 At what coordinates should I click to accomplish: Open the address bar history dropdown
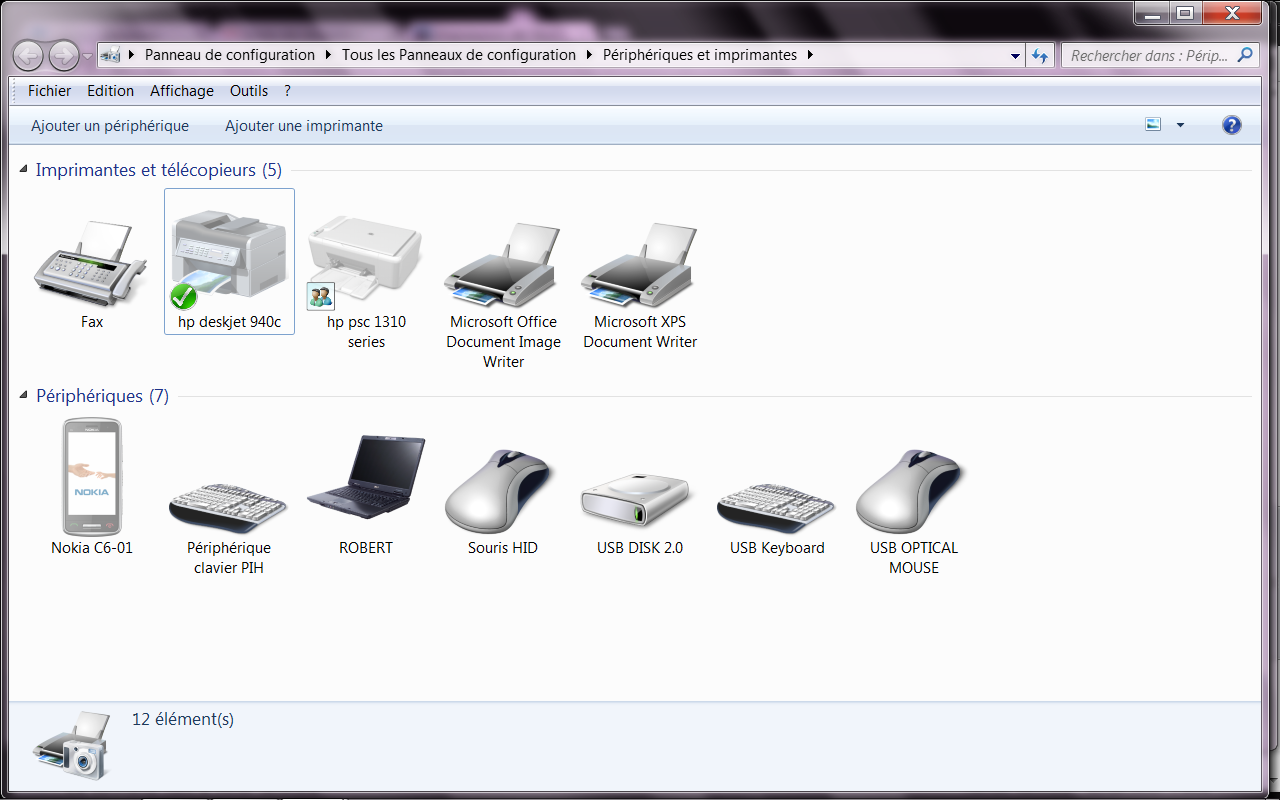coord(1016,55)
